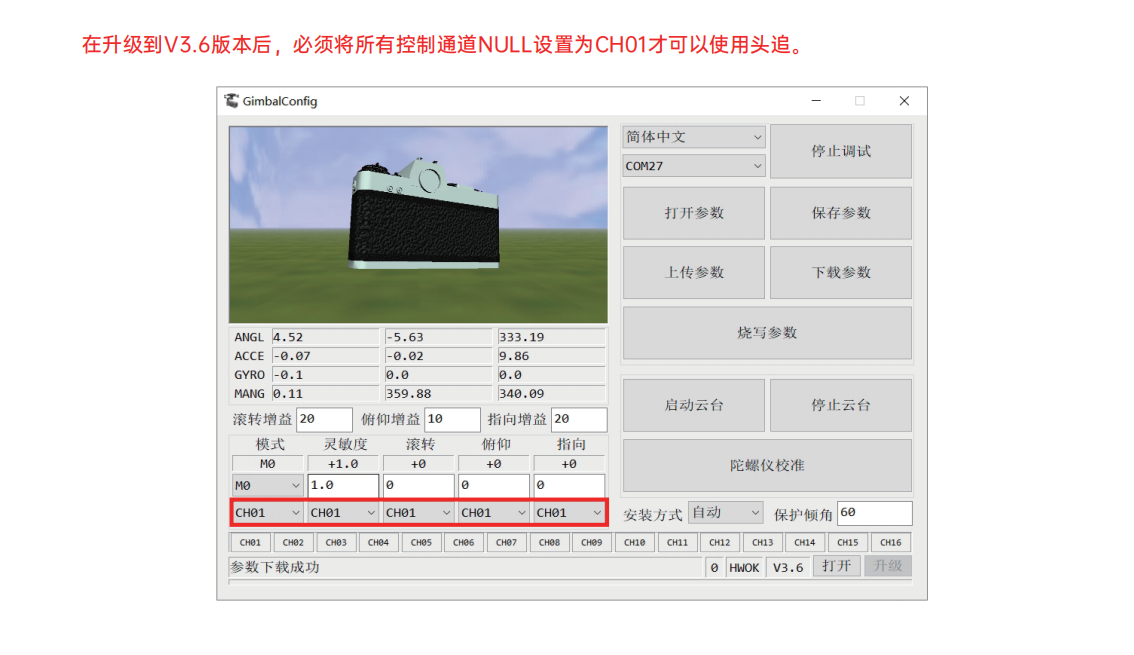This screenshot has width=1134, height=655.
Task: Click the 打开参数 button
Action: [694, 213]
